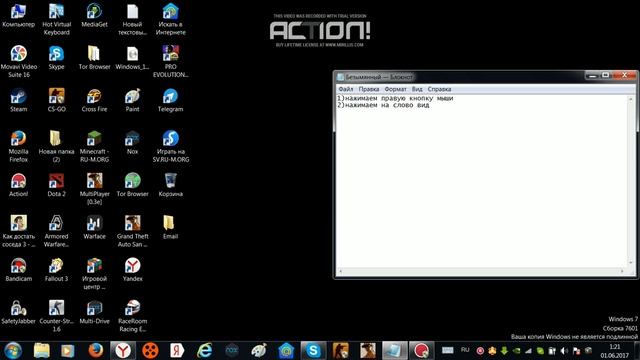Select the SafetyJabber desktop icon
The width and height of the screenshot is (640, 360).
[18, 313]
